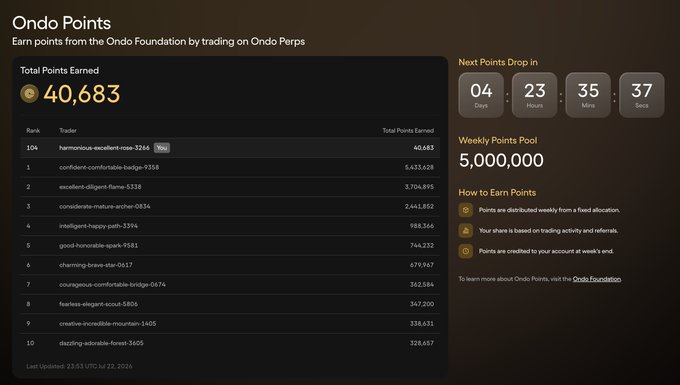Click the clock icon for credited points
This screenshot has width=680, height=385.
(x=466, y=251)
